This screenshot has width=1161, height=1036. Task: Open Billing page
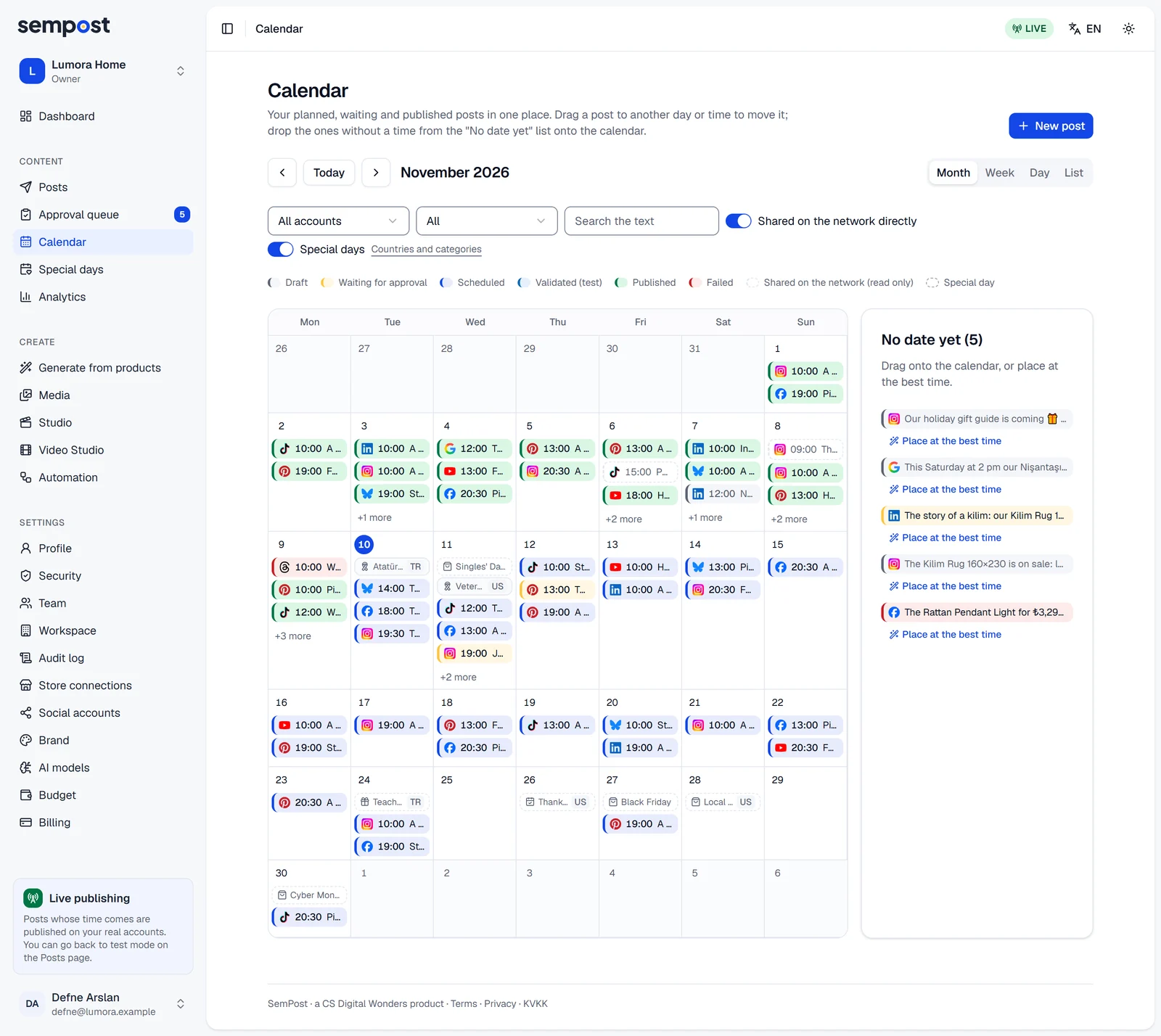pyautogui.click(x=103, y=823)
